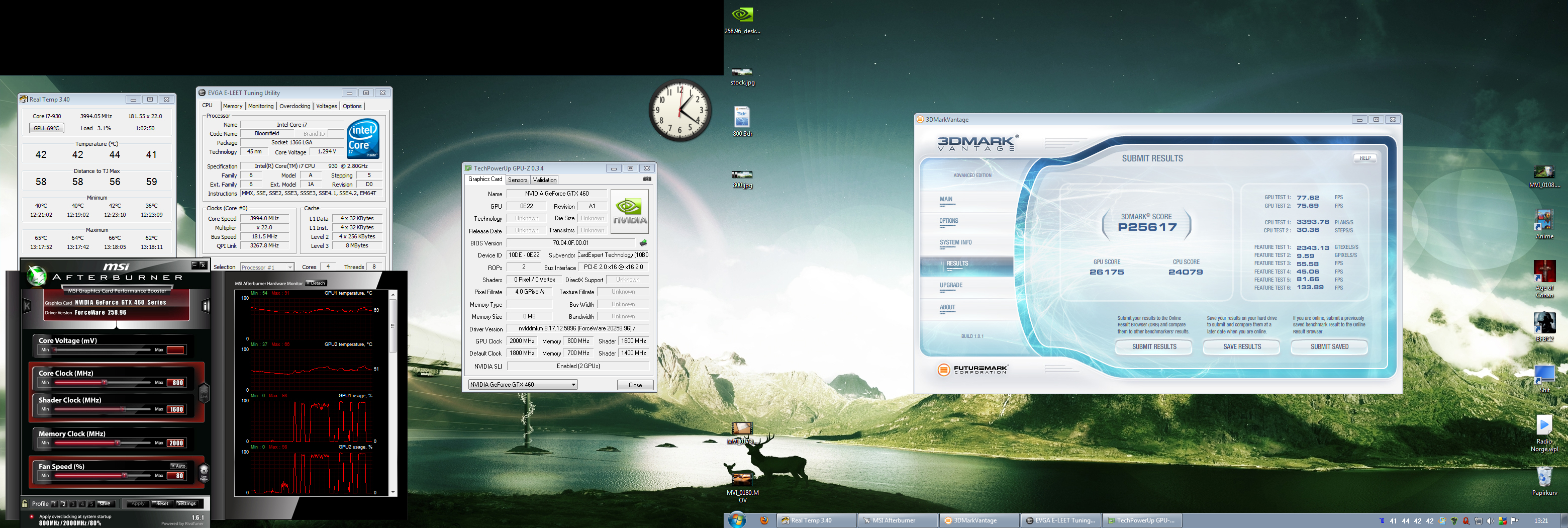The image size is (1568, 528).
Task: Click the Kombustor K button in Afterburner
Action: (x=28, y=306)
